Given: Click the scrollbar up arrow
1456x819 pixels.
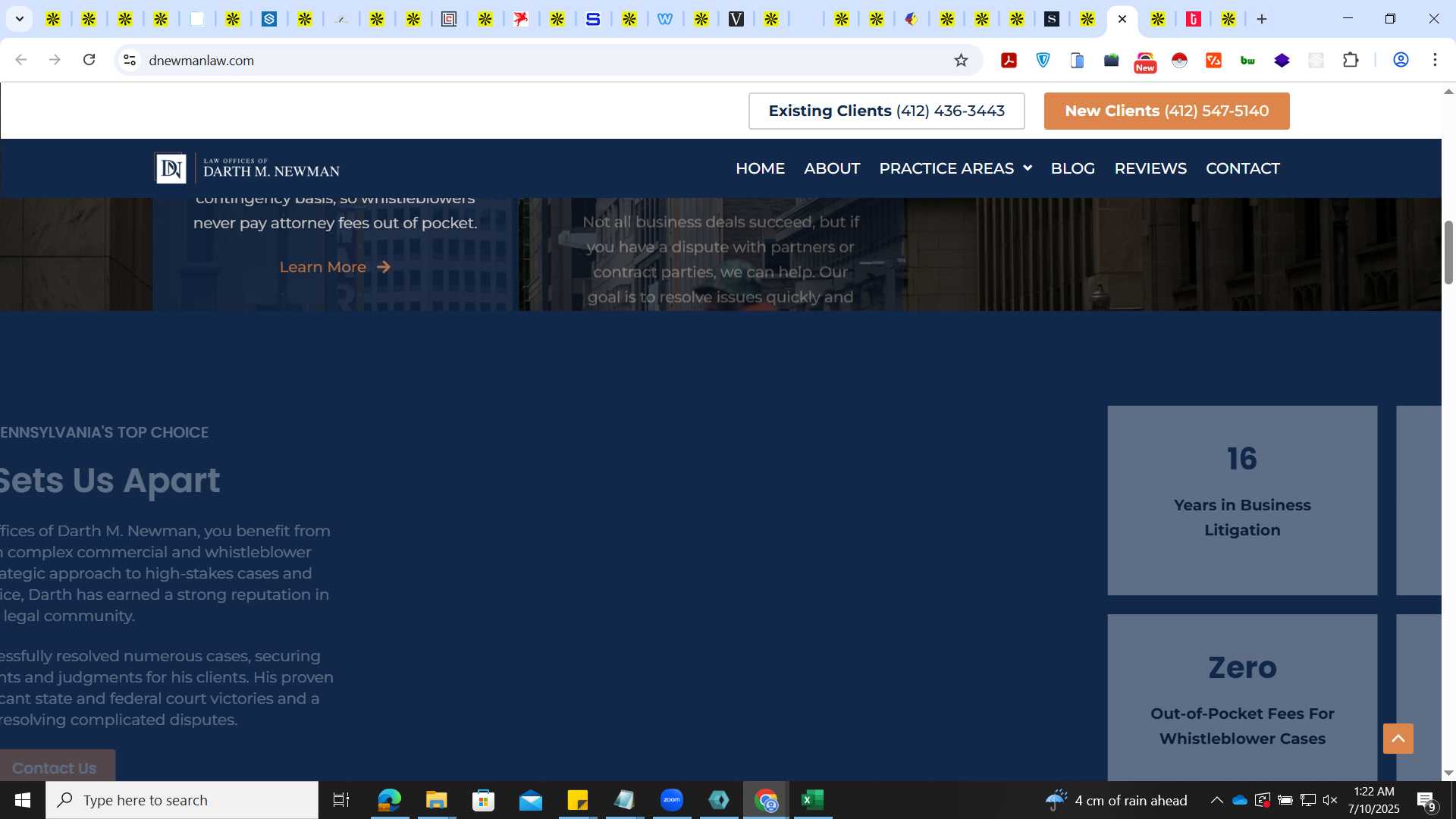Looking at the screenshot, I should 1448,92.
